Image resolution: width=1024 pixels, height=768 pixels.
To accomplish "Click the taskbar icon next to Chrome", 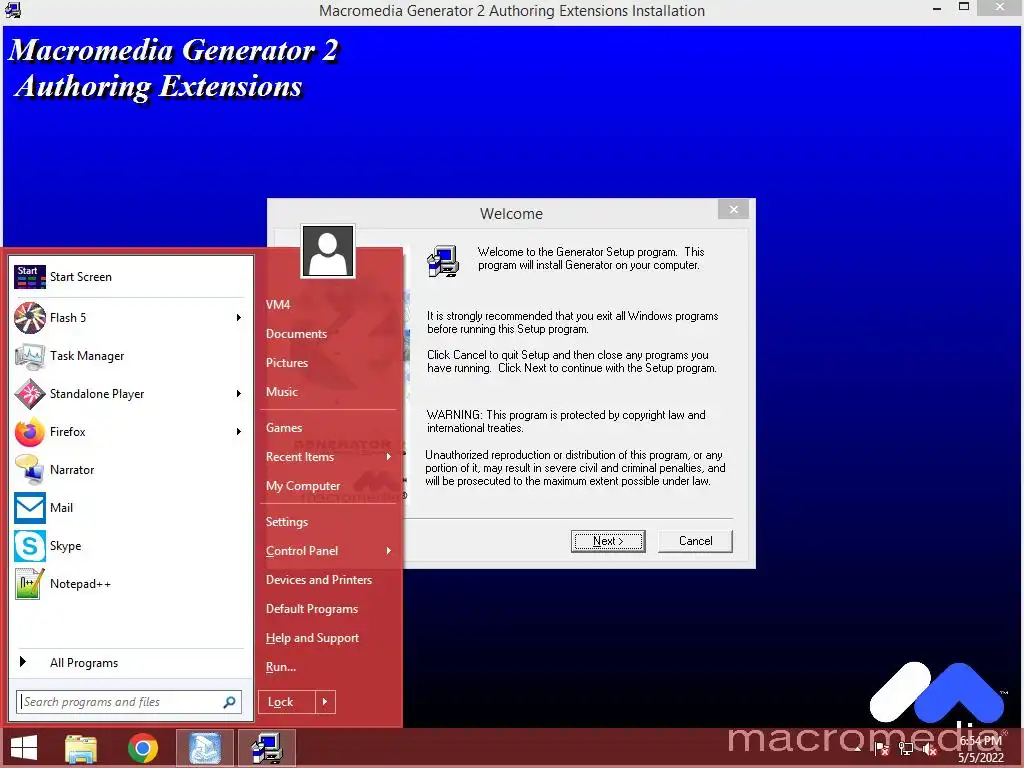I will coord(205,748).
